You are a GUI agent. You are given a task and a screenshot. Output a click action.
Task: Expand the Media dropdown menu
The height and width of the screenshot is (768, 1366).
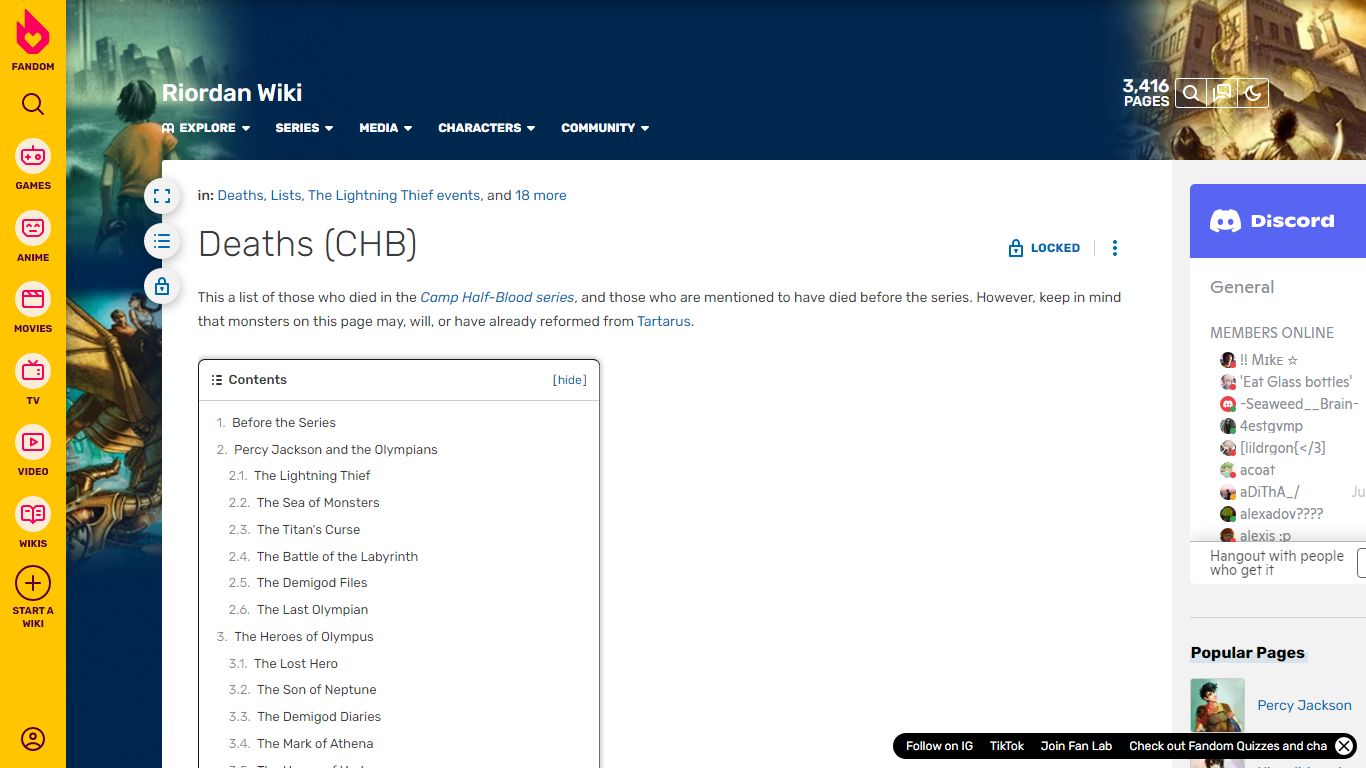386,128
